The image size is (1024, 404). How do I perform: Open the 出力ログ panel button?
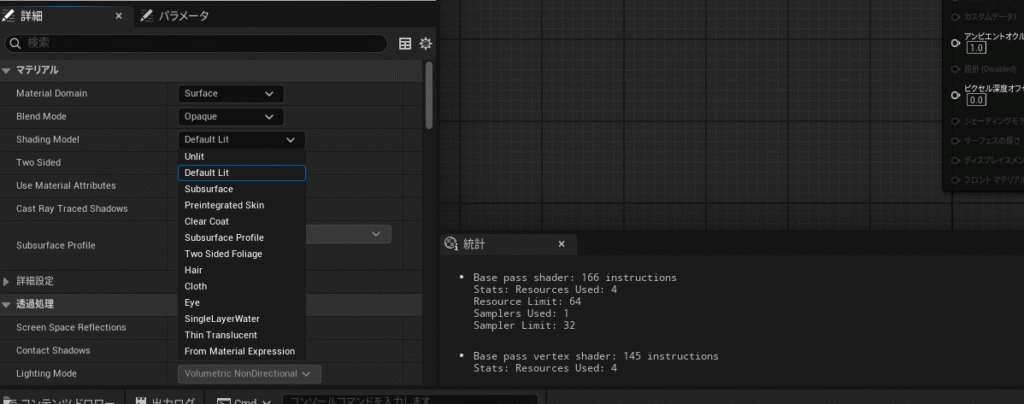(166, 399)
